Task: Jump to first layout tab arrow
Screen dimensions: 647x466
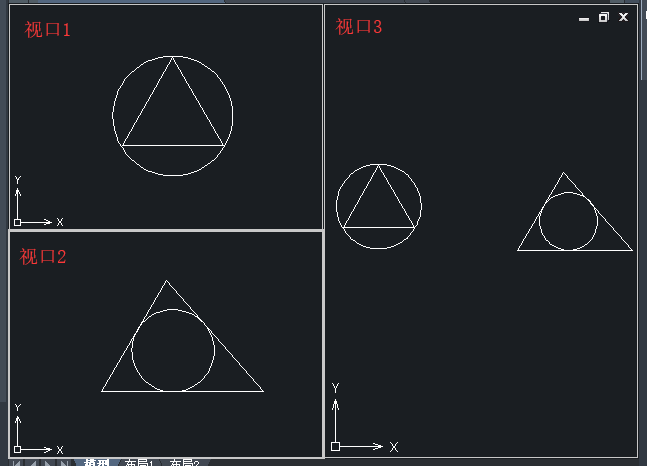Action: click(17, 463)
